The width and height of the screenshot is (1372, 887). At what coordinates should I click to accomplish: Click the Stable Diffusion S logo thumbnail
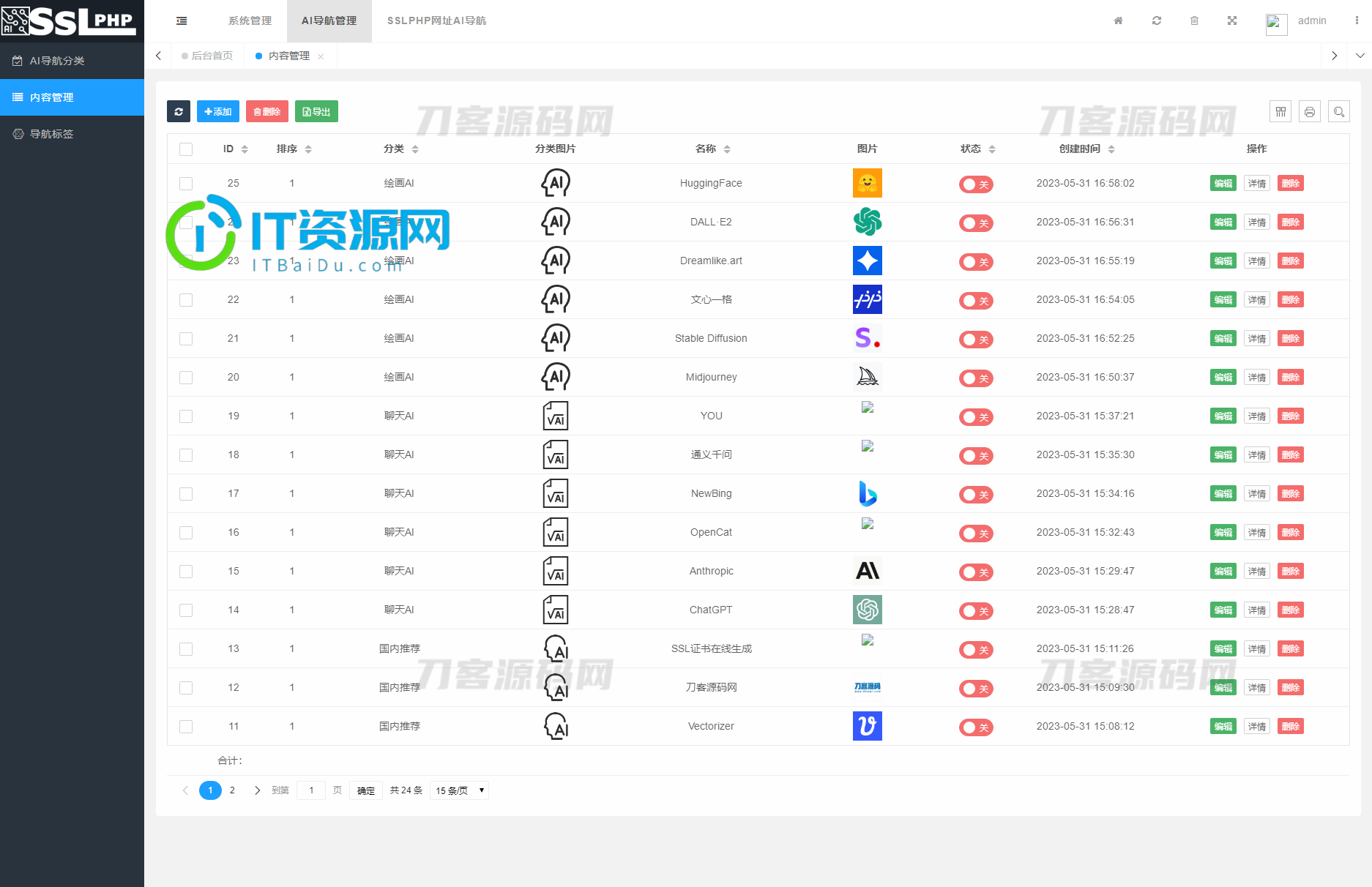867,338
